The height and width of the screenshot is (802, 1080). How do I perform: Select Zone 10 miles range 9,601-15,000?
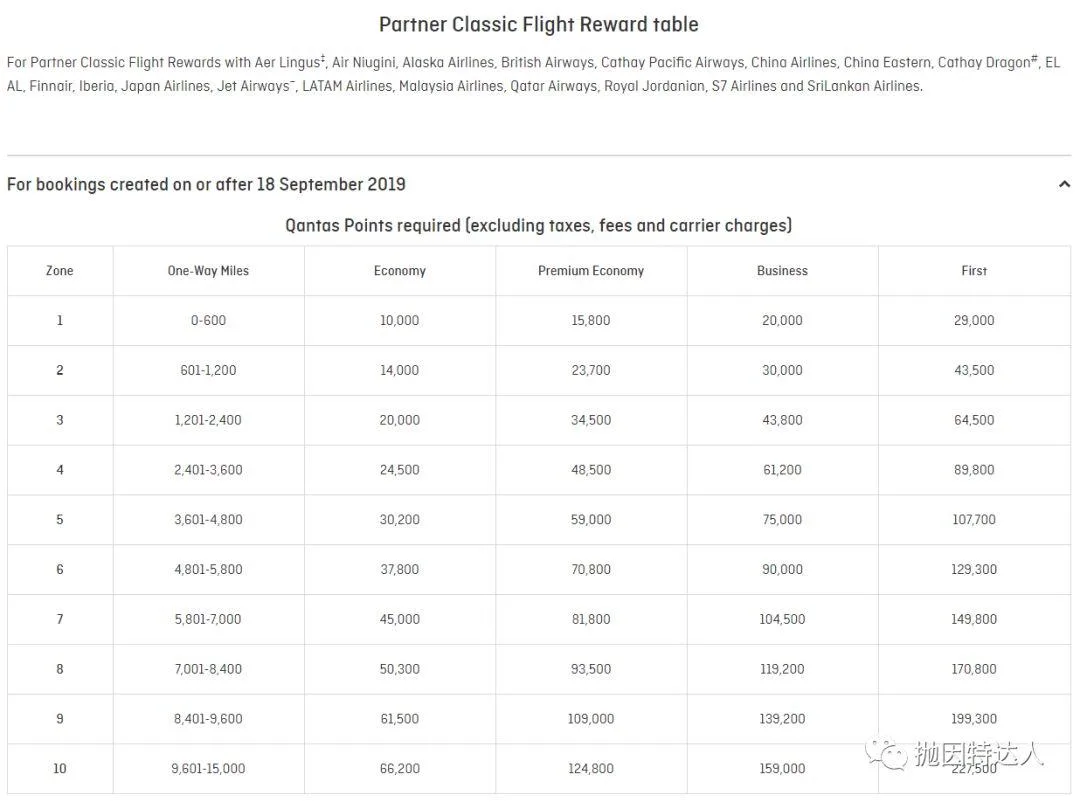coord(207,768)
